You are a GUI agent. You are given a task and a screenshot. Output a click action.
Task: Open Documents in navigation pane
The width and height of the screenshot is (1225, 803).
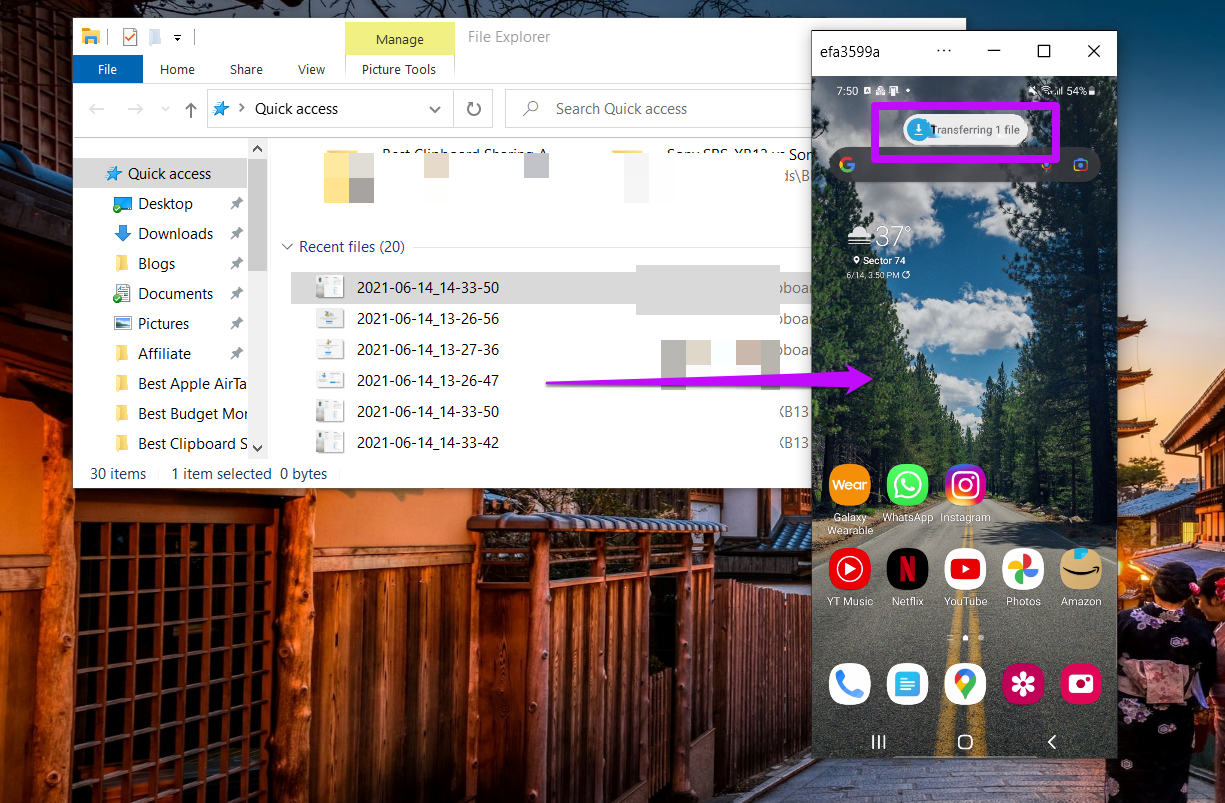click(x=175, y=293)
